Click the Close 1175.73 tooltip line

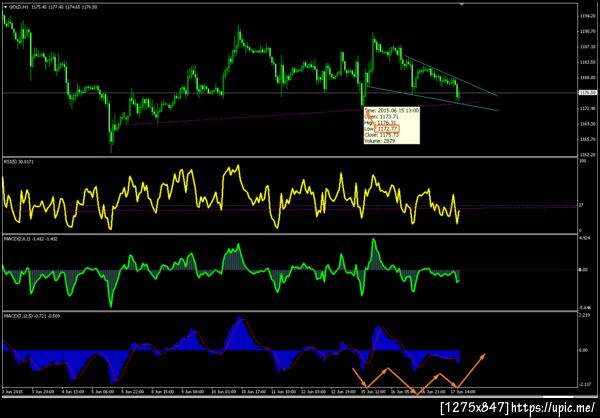point(383,135)
